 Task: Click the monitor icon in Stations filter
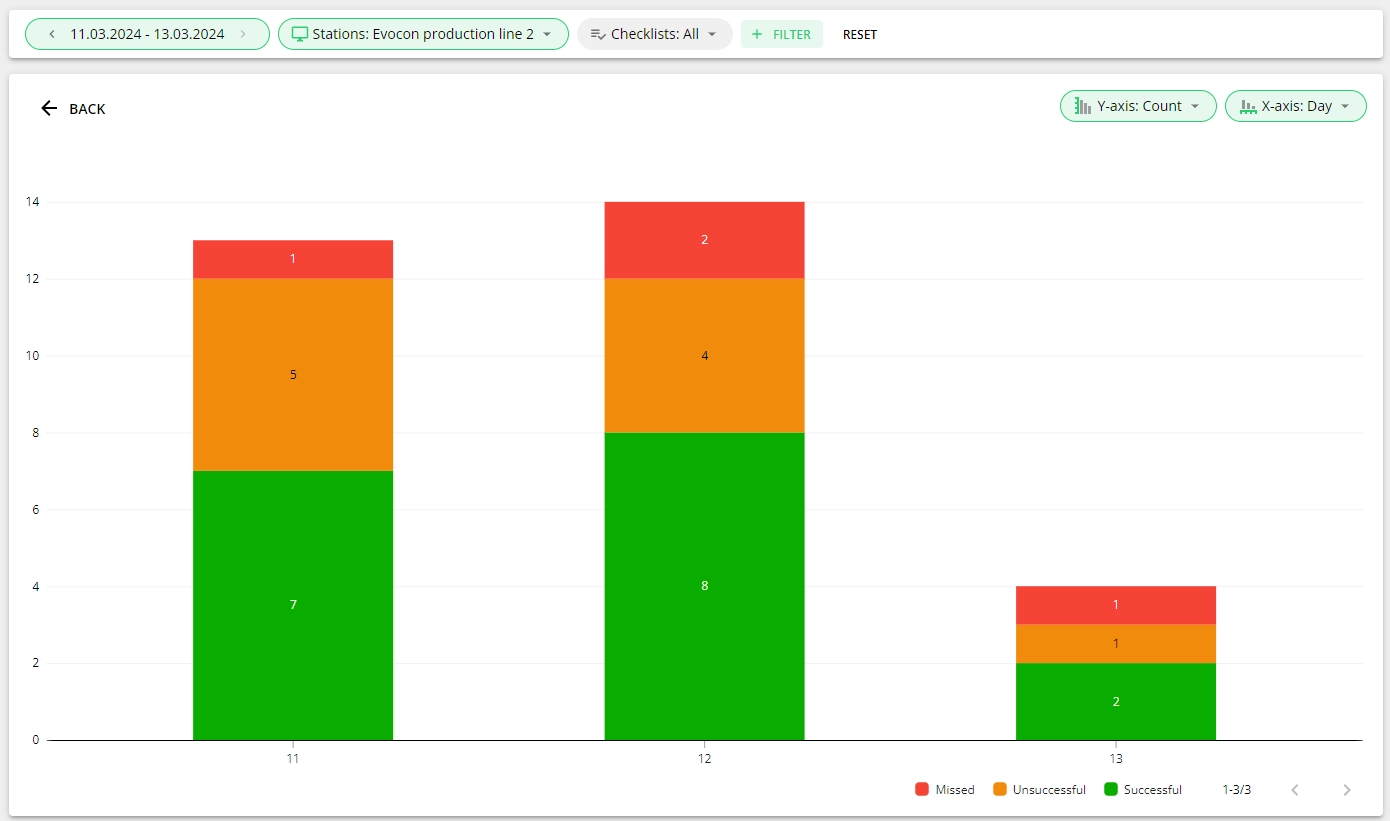click(x=299, y=34)
